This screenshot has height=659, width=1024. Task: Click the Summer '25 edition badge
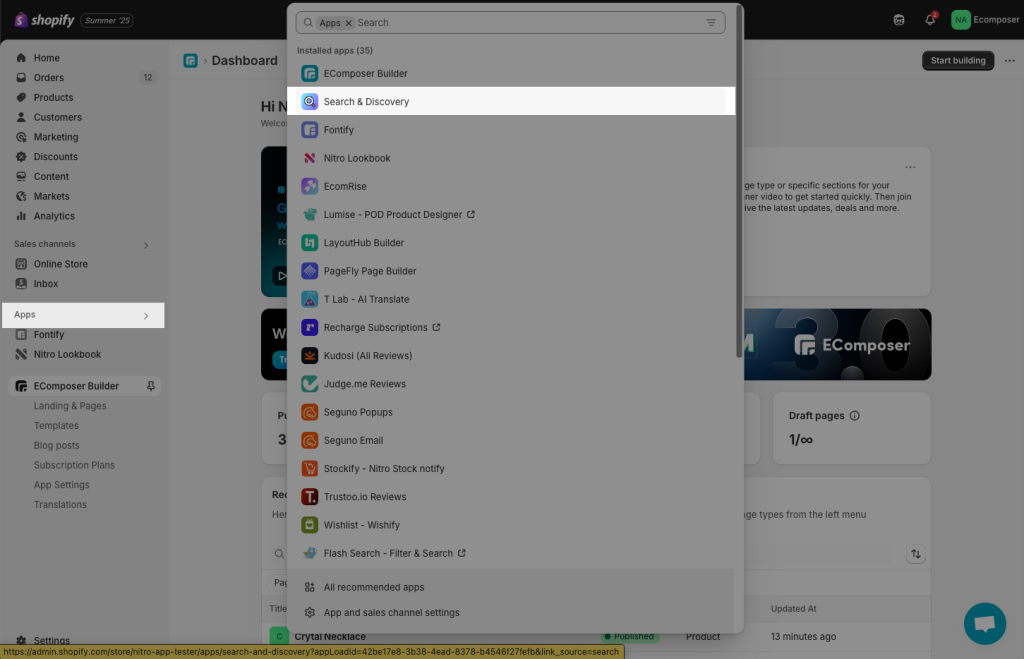(107, 20)
